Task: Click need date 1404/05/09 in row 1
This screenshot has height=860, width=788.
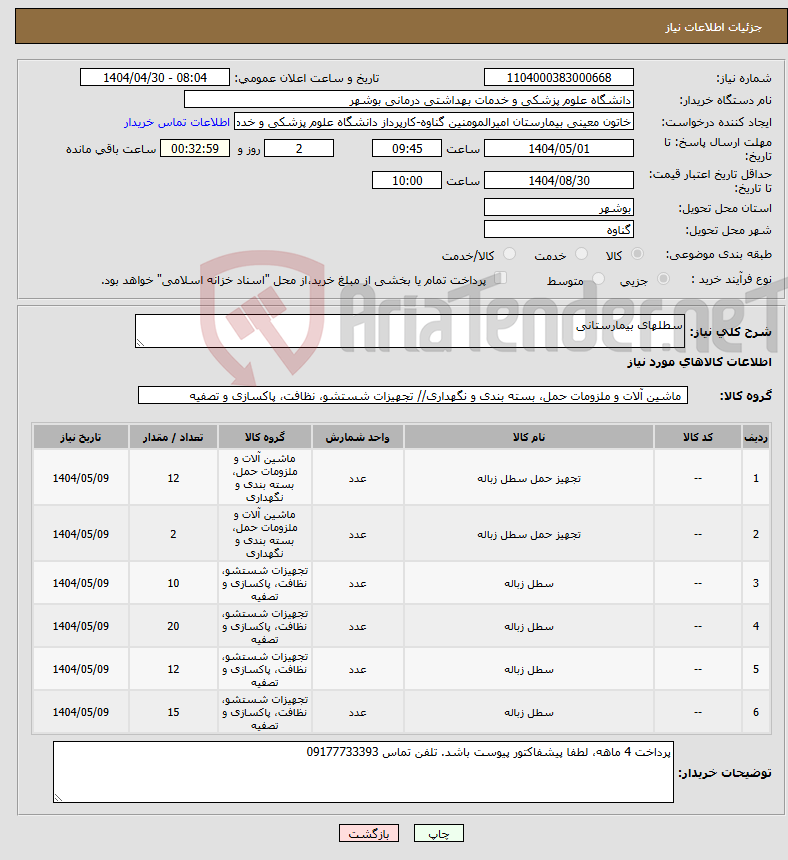Action: (81, 478)
